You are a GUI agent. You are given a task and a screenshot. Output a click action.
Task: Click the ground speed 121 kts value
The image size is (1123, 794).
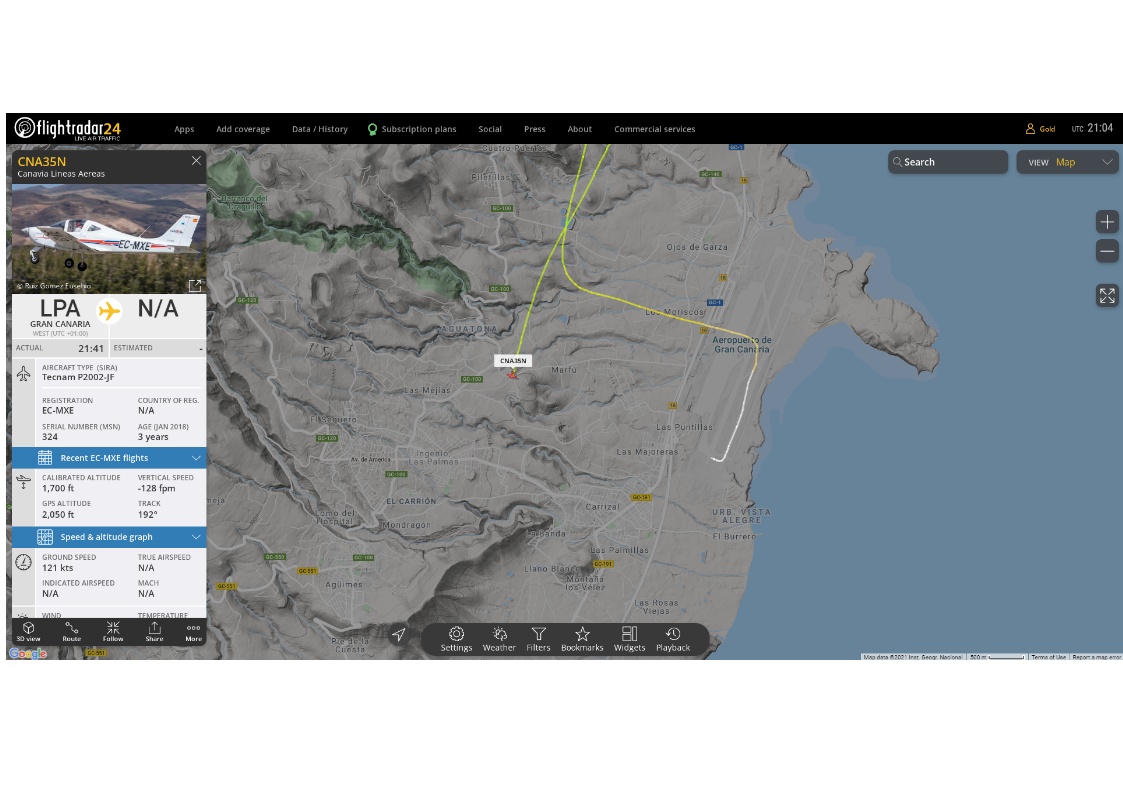coord(57,568)
